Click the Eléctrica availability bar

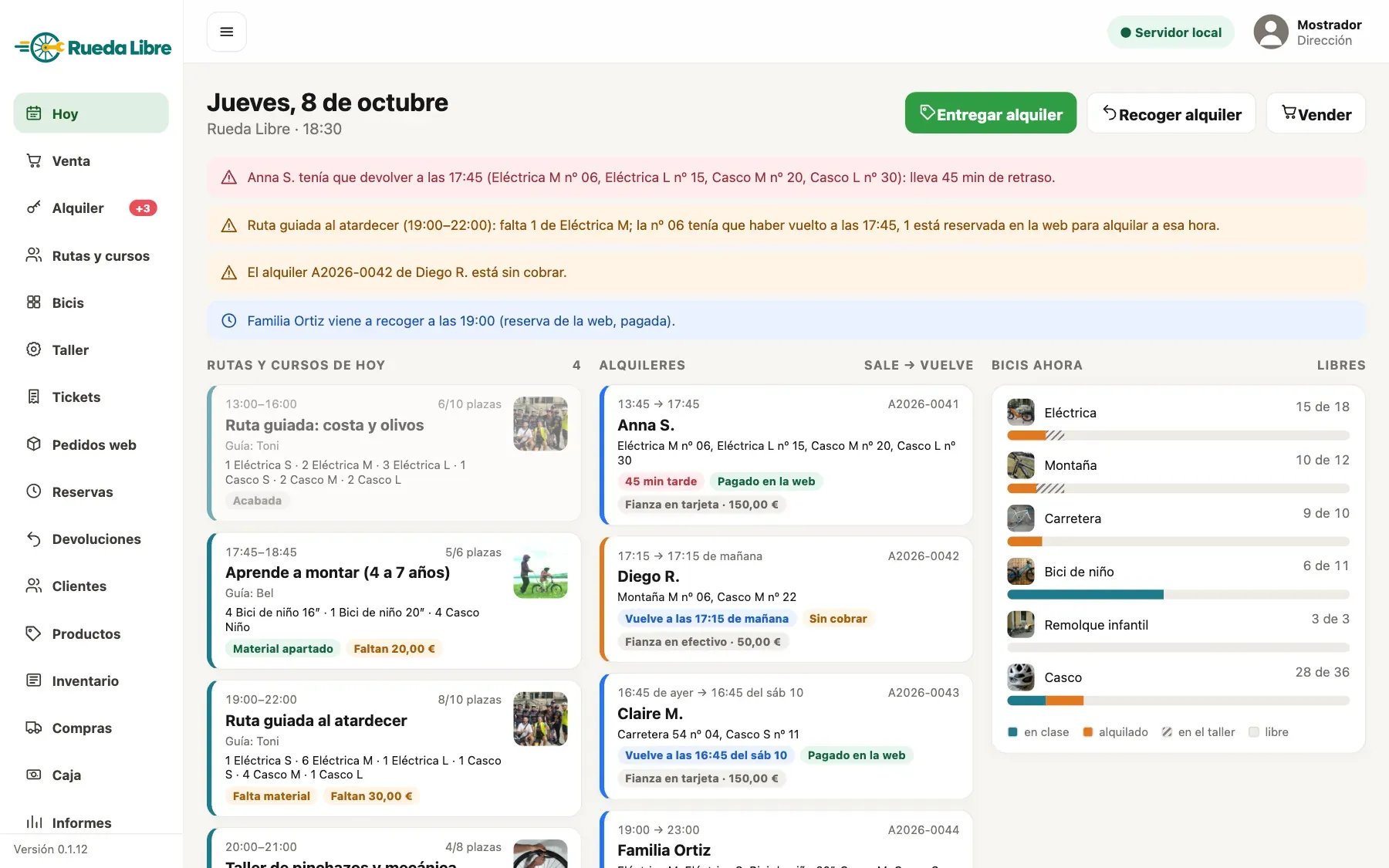[1178, 436]
